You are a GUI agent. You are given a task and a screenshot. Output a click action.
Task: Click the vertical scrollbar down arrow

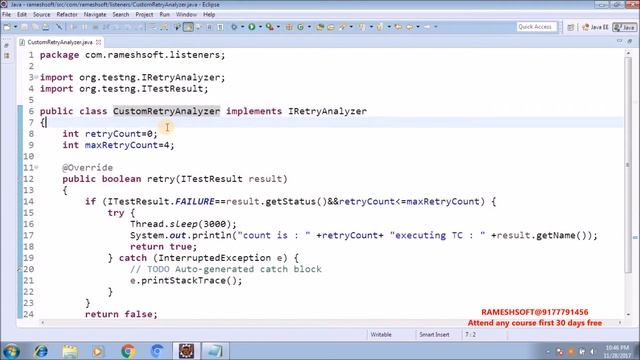[628, 314]
